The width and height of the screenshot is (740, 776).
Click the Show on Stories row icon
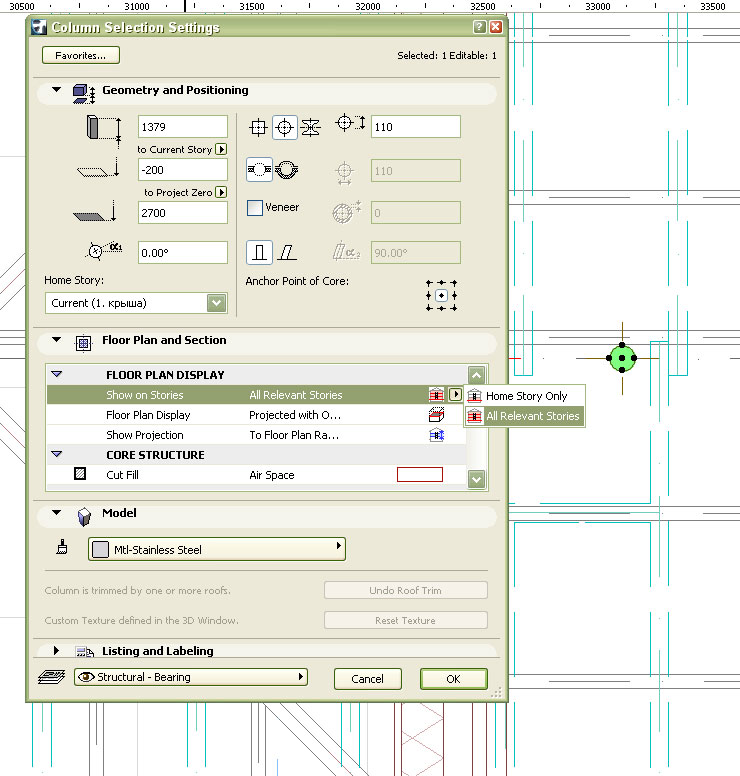click(x=436, y=394)
